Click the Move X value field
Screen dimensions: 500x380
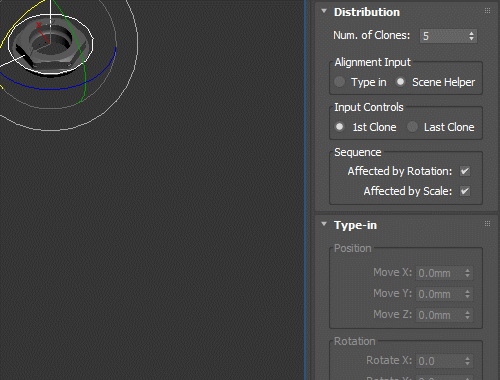439,273
